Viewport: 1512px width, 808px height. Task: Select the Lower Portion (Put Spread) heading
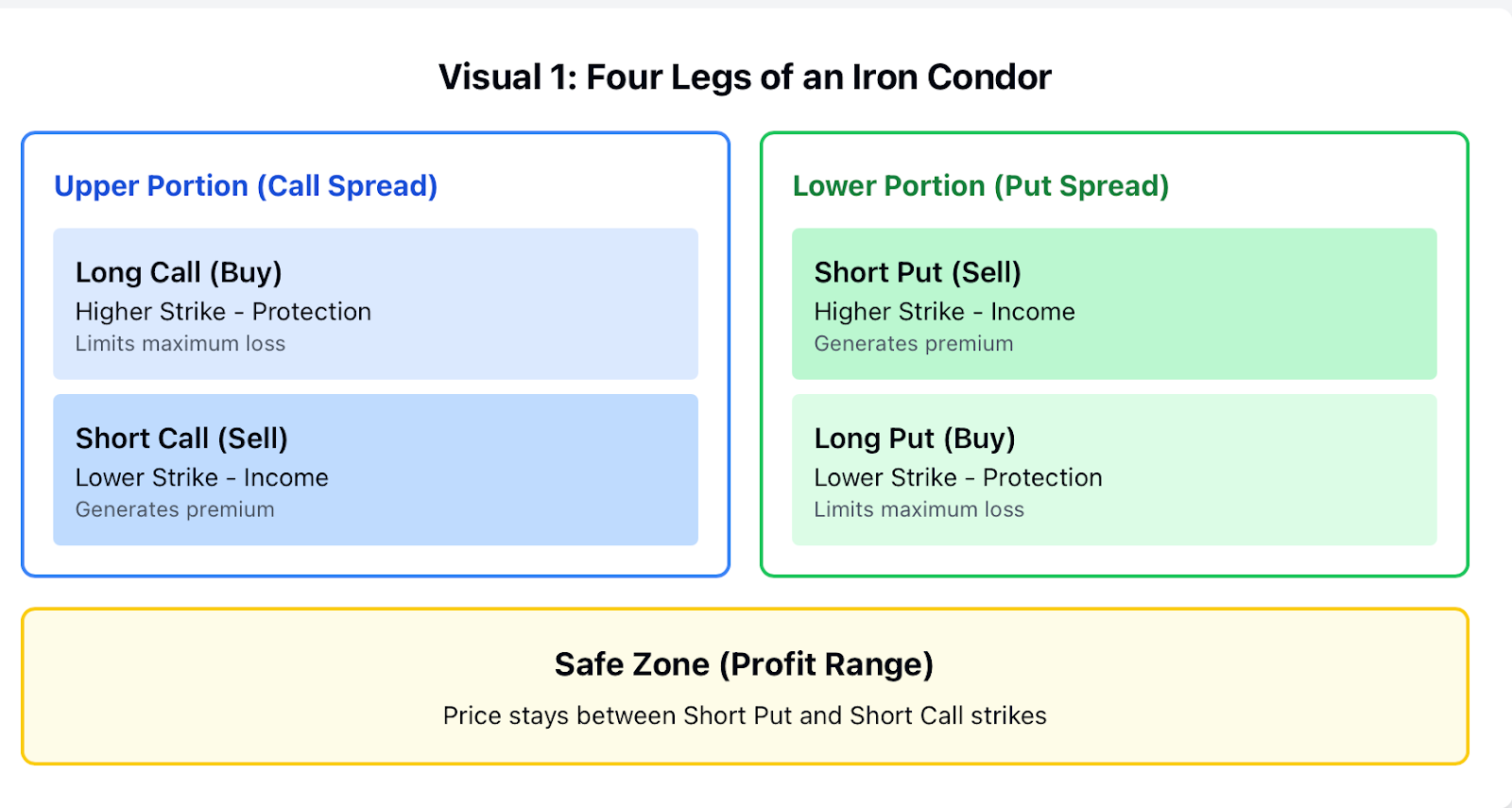(981, 186)
